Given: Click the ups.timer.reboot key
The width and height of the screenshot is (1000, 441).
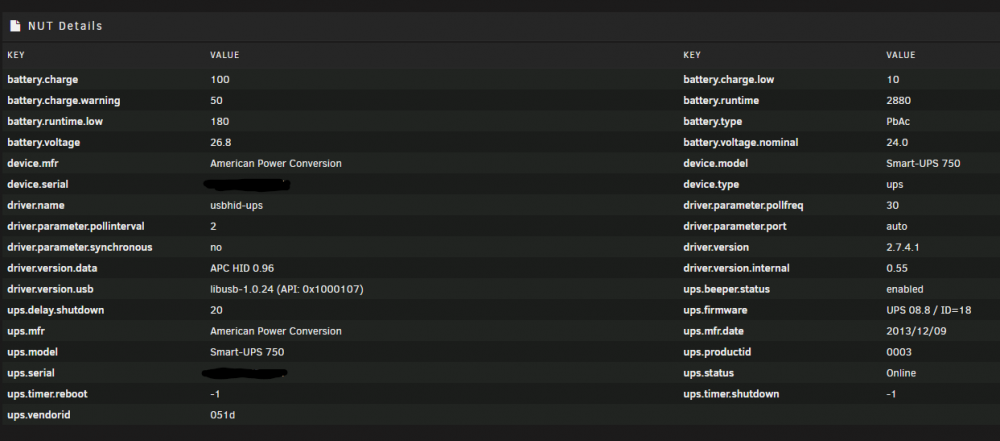Looking at the screenshot, I should coord(47,394).
